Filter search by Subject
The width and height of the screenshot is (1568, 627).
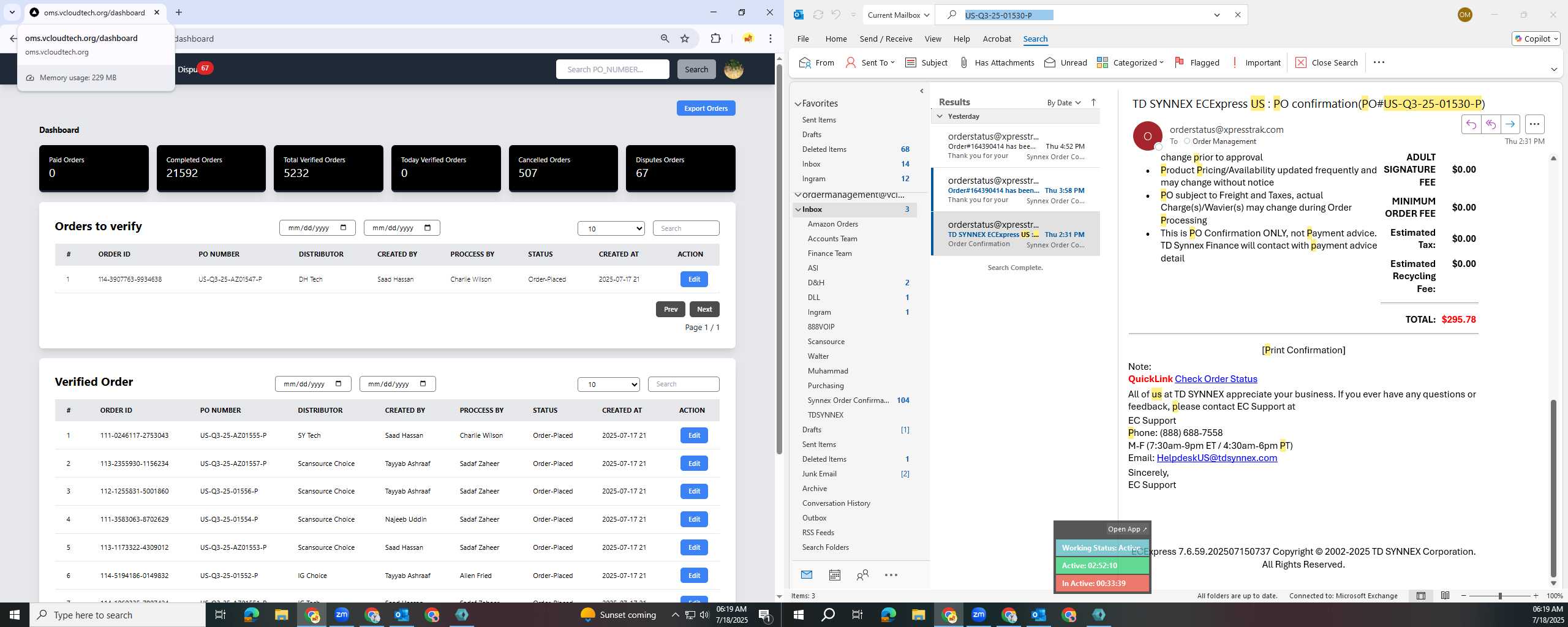coord(926,62)
